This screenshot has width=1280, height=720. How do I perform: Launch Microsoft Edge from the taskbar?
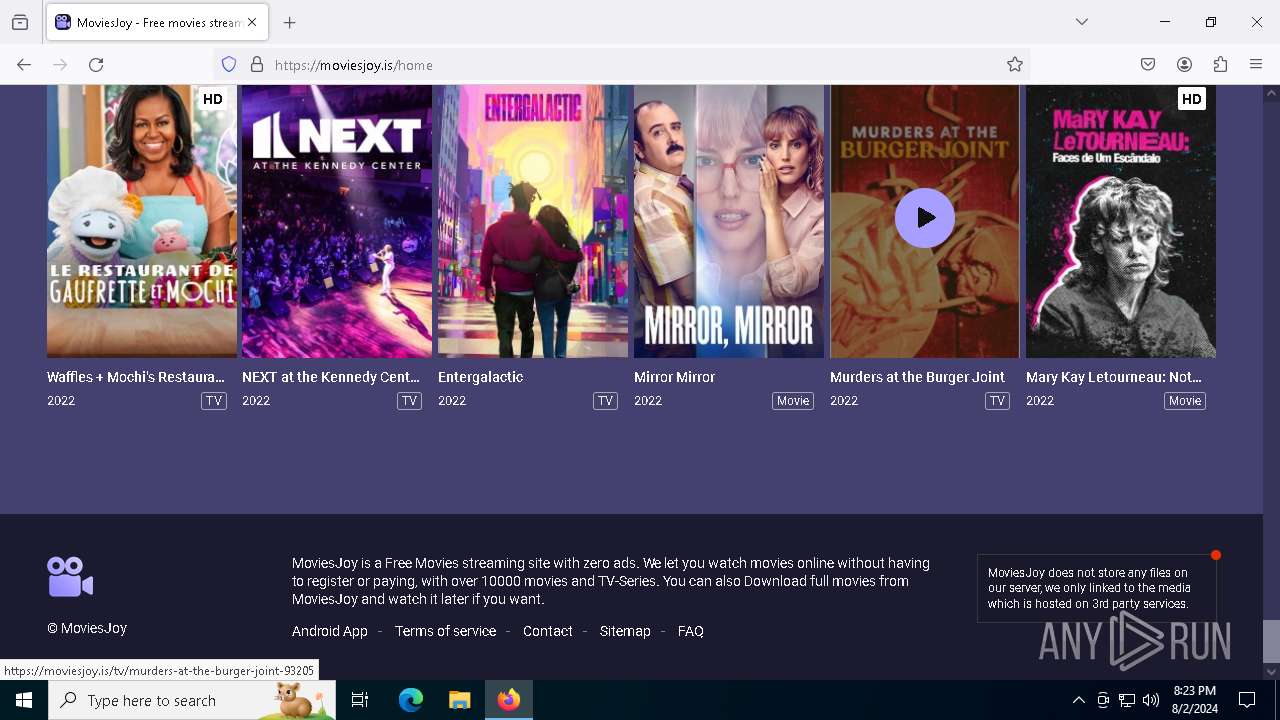point(411,700)
